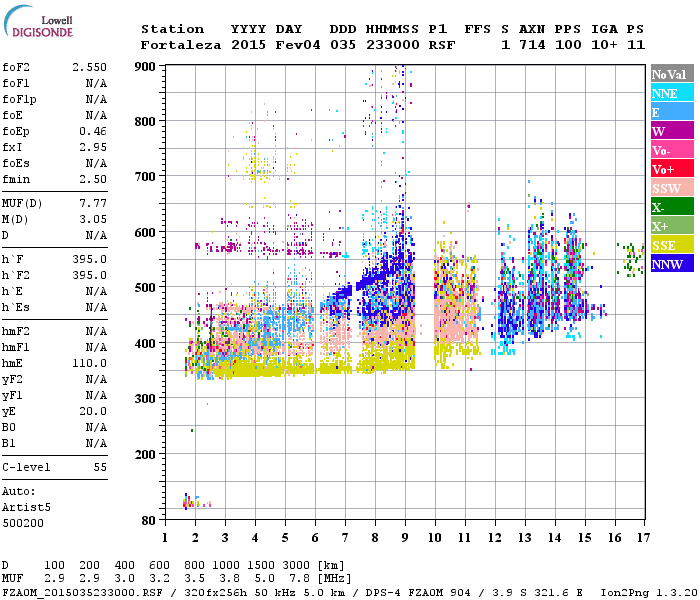Screen dimensions: 700x600
Task: Click the 500200 version text
Action: (23, 523)
